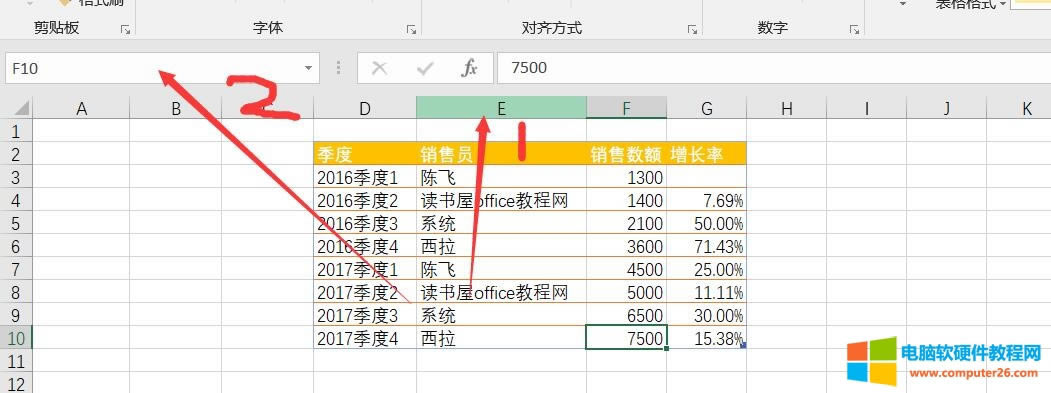1051x393 pixels.
Task: Open the Alignment group dialog launcher
Action: click(692, 30)
